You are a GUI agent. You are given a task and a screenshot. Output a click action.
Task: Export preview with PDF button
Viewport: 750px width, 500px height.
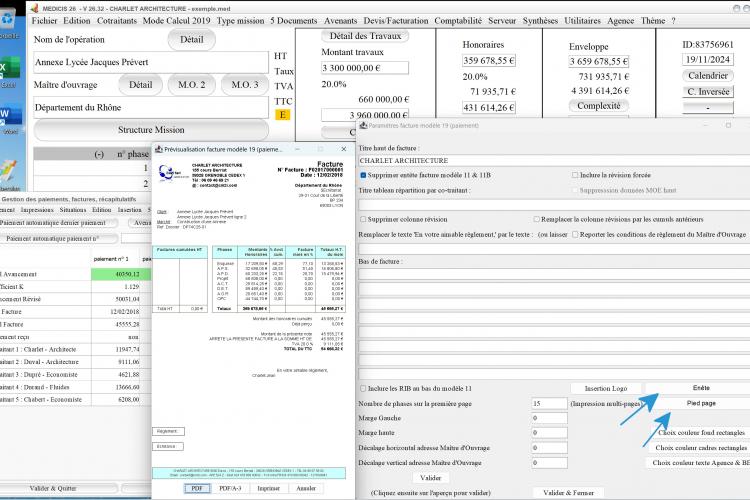197,489
